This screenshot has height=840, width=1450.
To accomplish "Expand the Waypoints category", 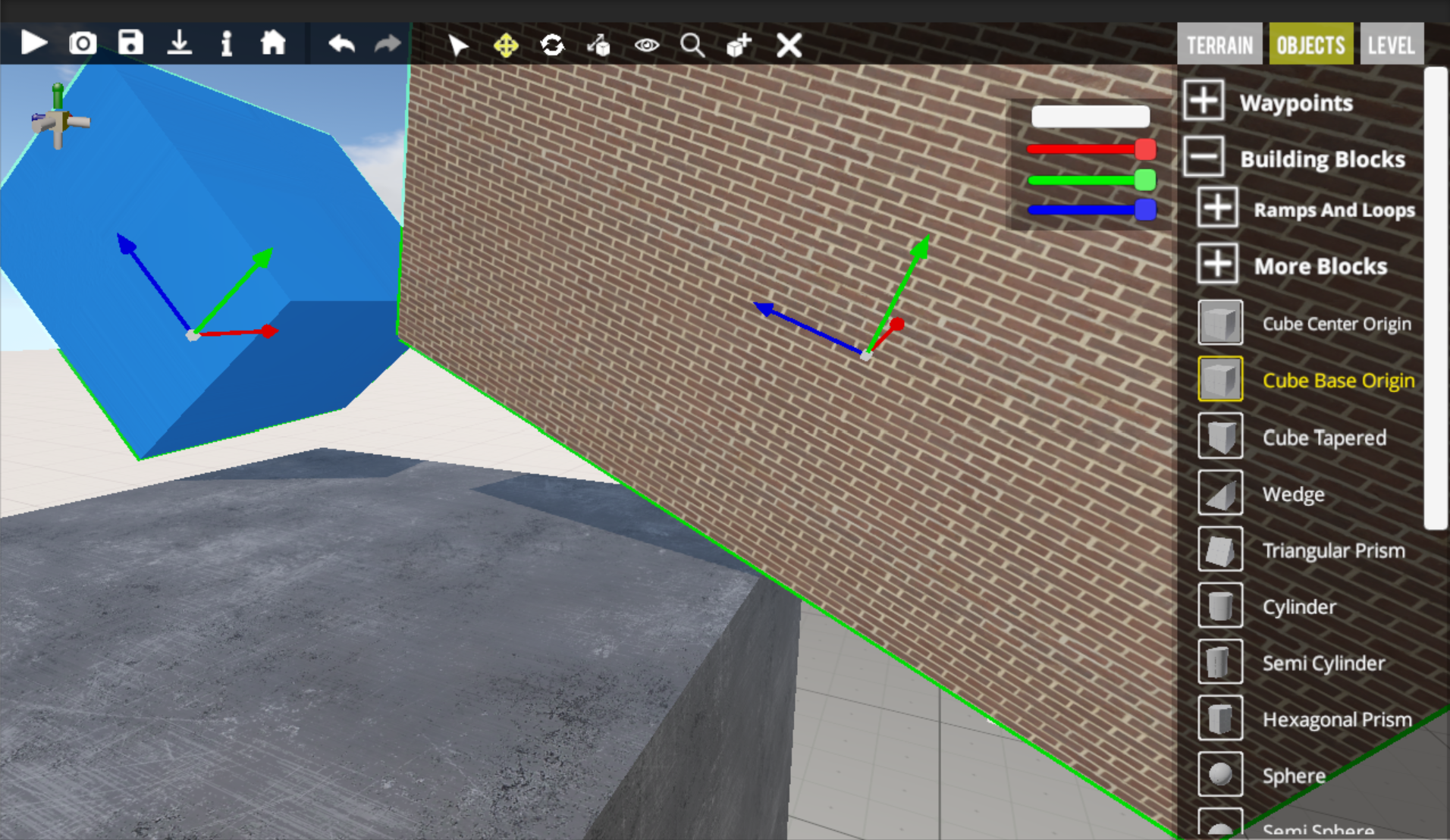I will (x=1204, y=101).
